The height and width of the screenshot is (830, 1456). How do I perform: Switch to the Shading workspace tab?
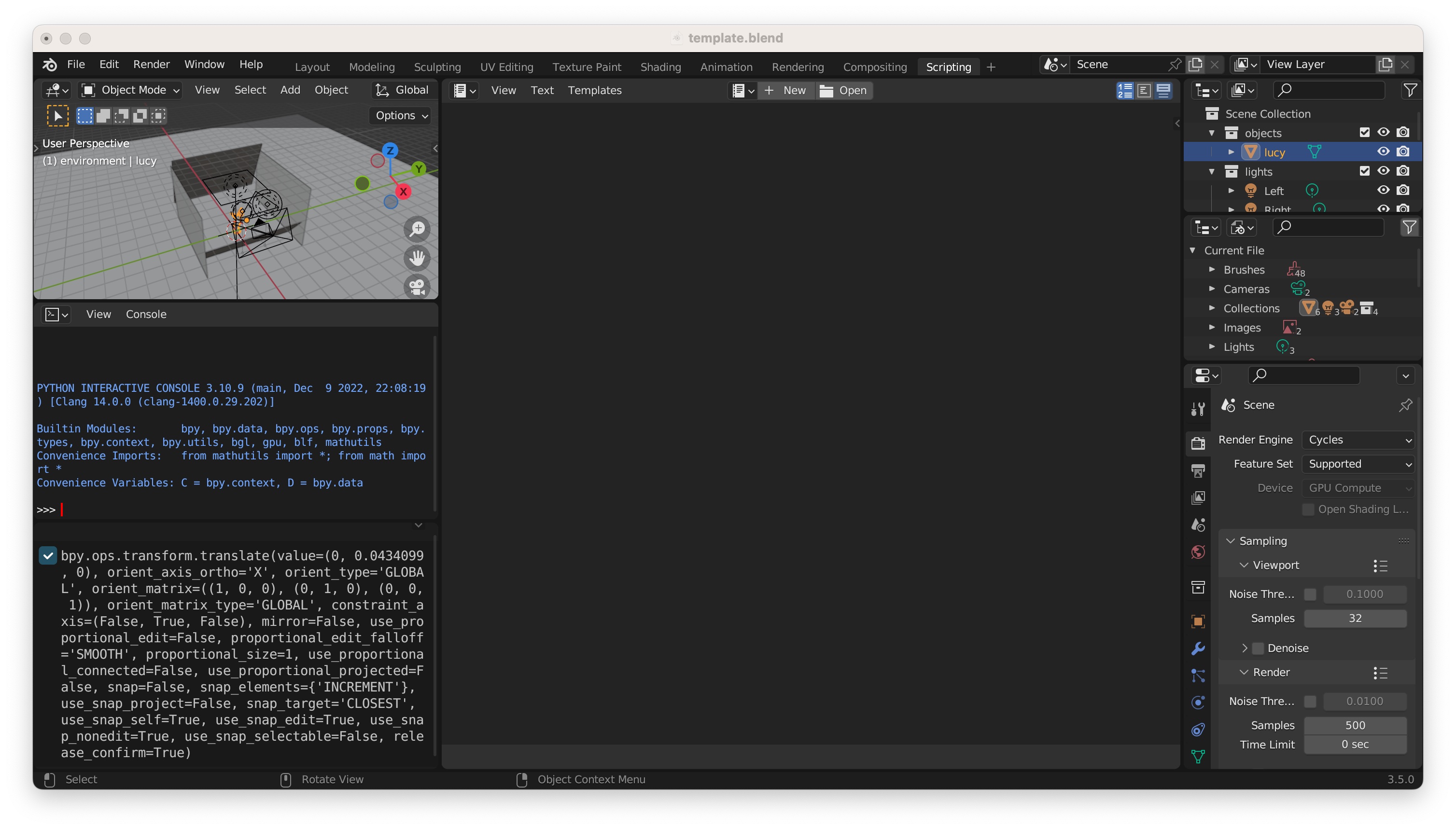click(x=660, y=67)
